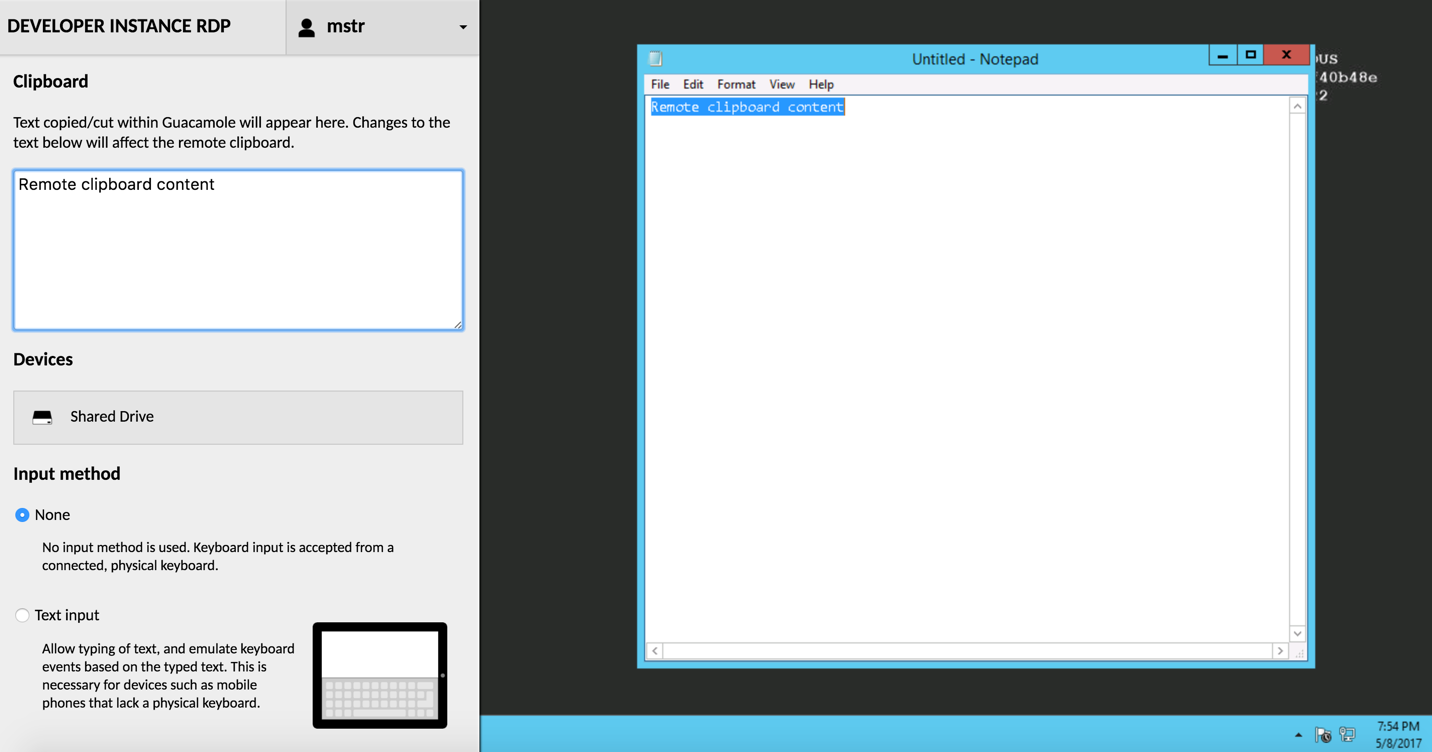Select the None input method radio button
This screenshot has width=1432, height=752.
(21, 514)
